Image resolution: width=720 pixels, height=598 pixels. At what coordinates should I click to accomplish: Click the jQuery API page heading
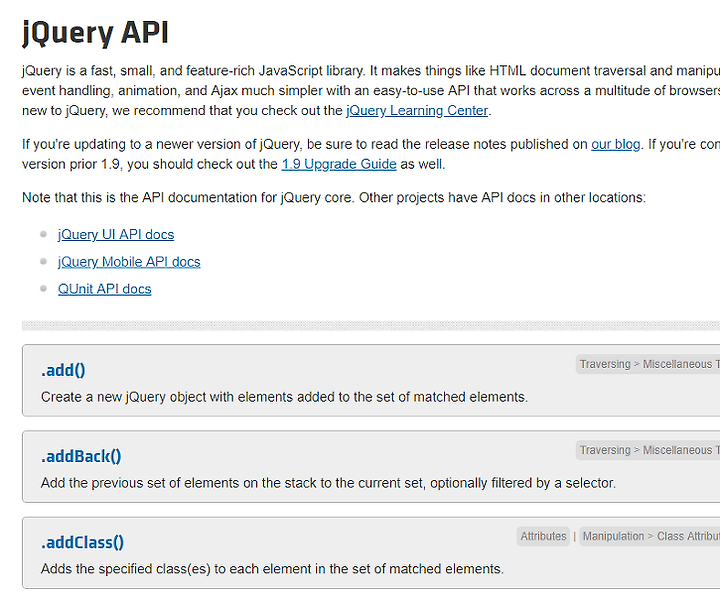(96, 33)
